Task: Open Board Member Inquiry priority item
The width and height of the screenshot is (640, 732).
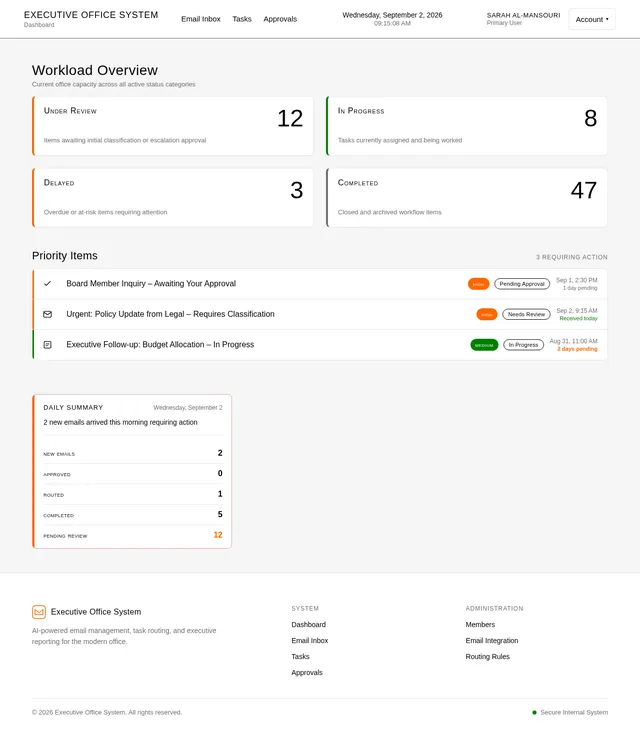Action: [320, 284]
